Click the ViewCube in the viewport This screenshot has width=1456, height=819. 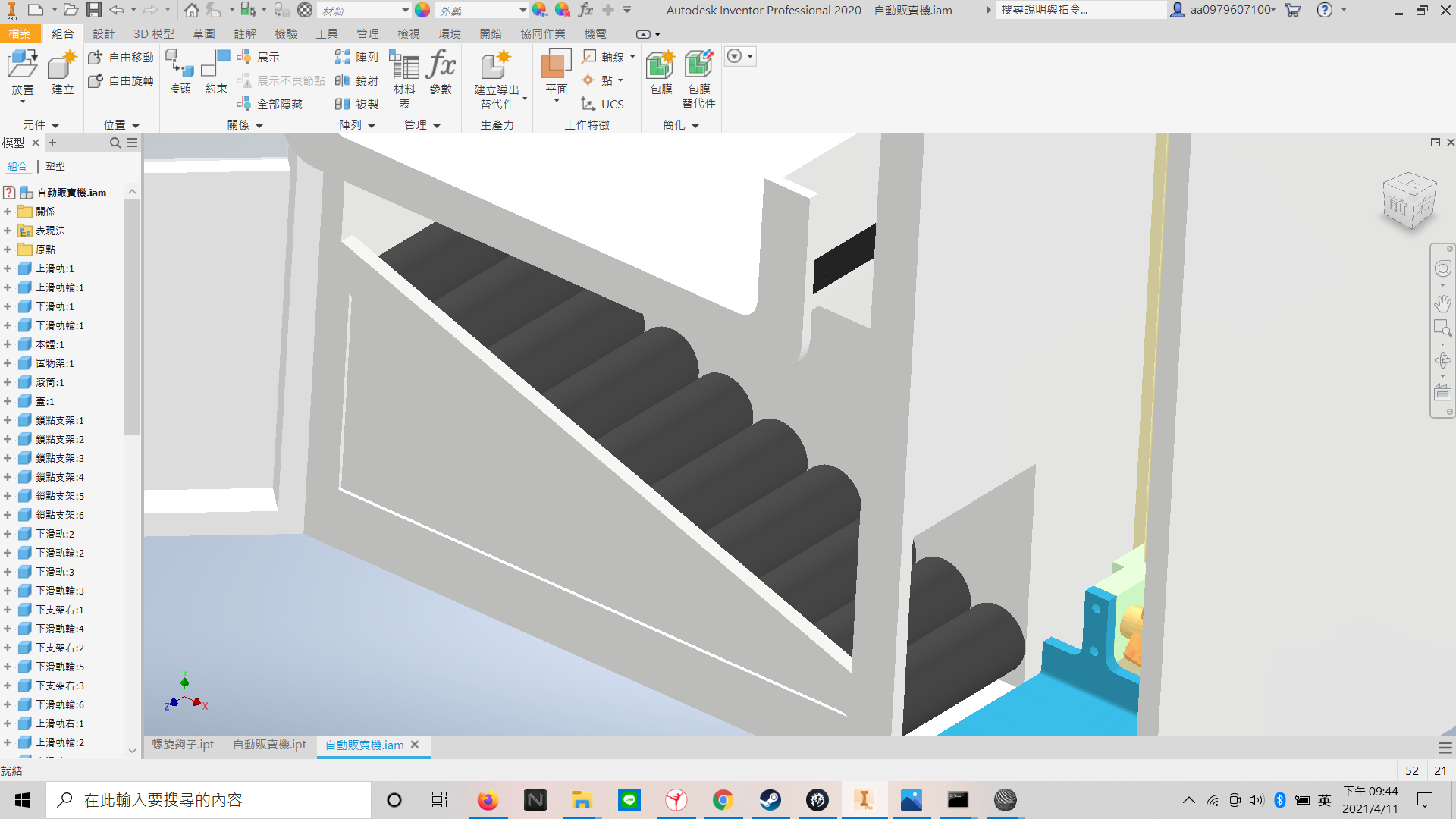1410,201
